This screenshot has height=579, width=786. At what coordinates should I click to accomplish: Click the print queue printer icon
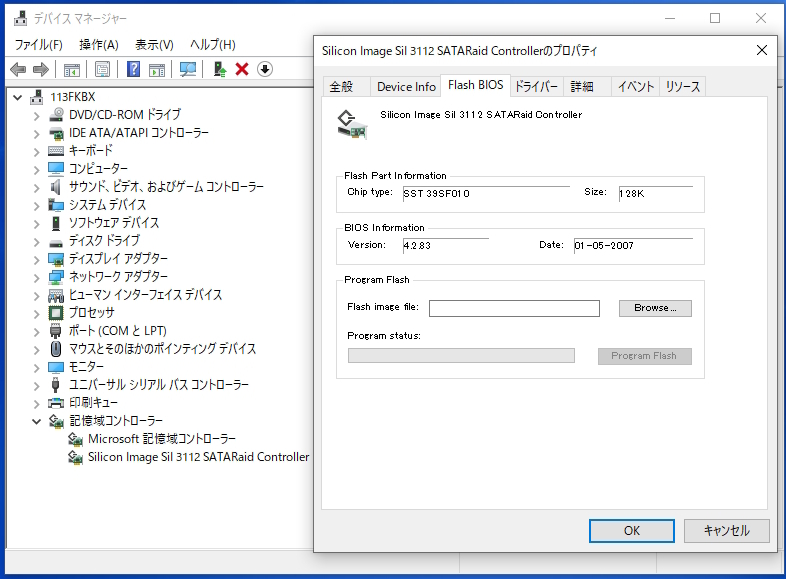(56, 403)
